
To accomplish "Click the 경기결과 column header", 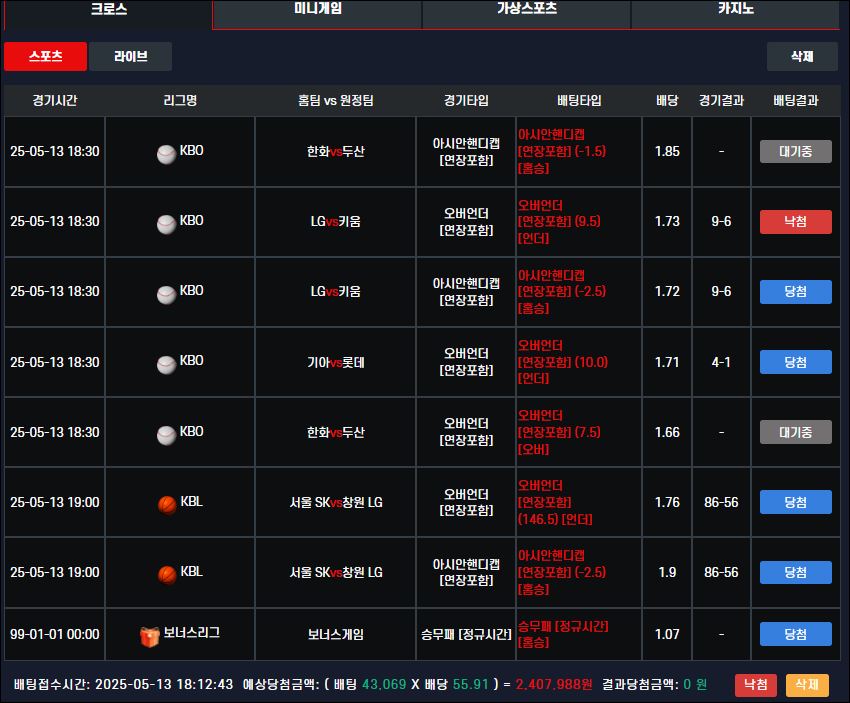I will click(x=722, y=100).
